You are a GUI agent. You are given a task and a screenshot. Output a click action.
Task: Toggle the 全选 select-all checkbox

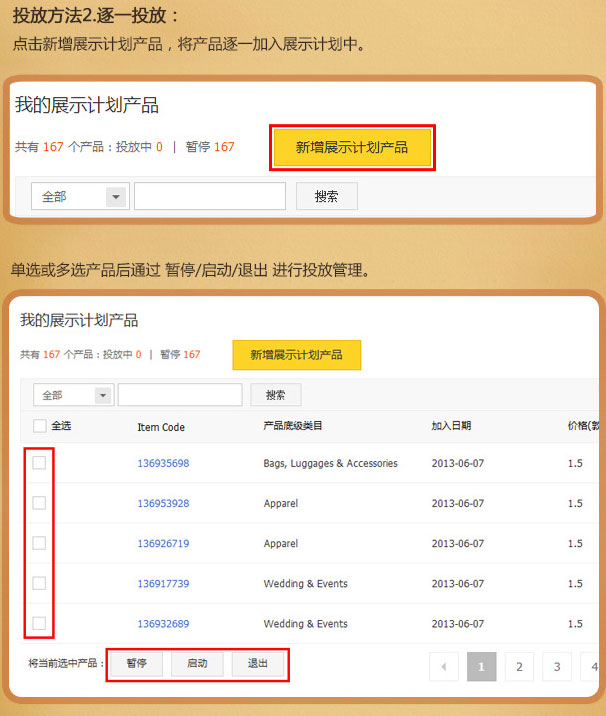pos(40,426)
